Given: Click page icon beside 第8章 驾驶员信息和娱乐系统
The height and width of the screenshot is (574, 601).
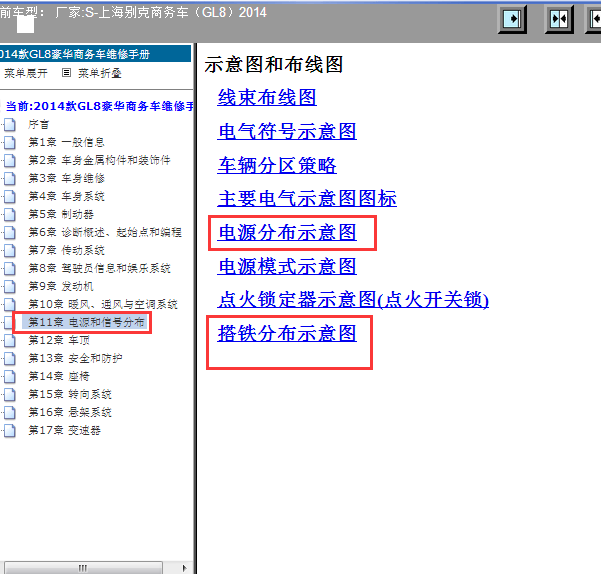Looking at the screenshot, I should coord(10,269).
